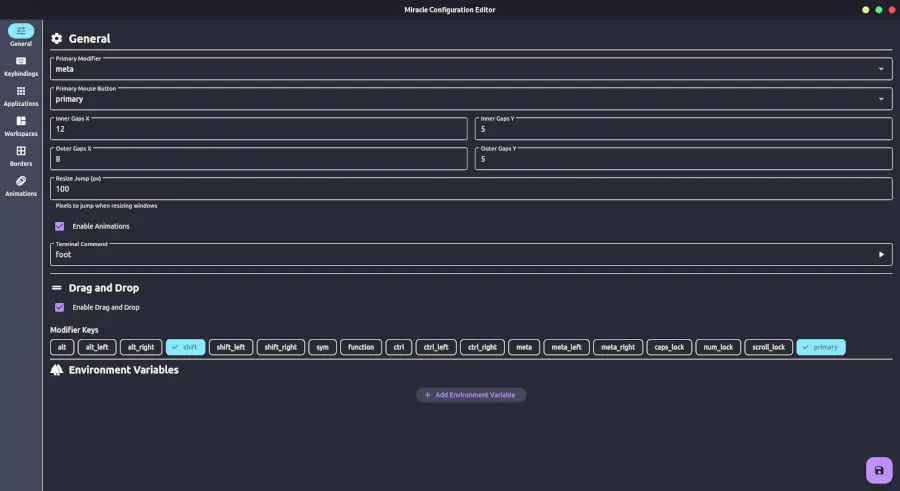The height and width of the screenshot is (491, 900).
Task: Go to the Workspaces section
Action: (x=21, y=125)
